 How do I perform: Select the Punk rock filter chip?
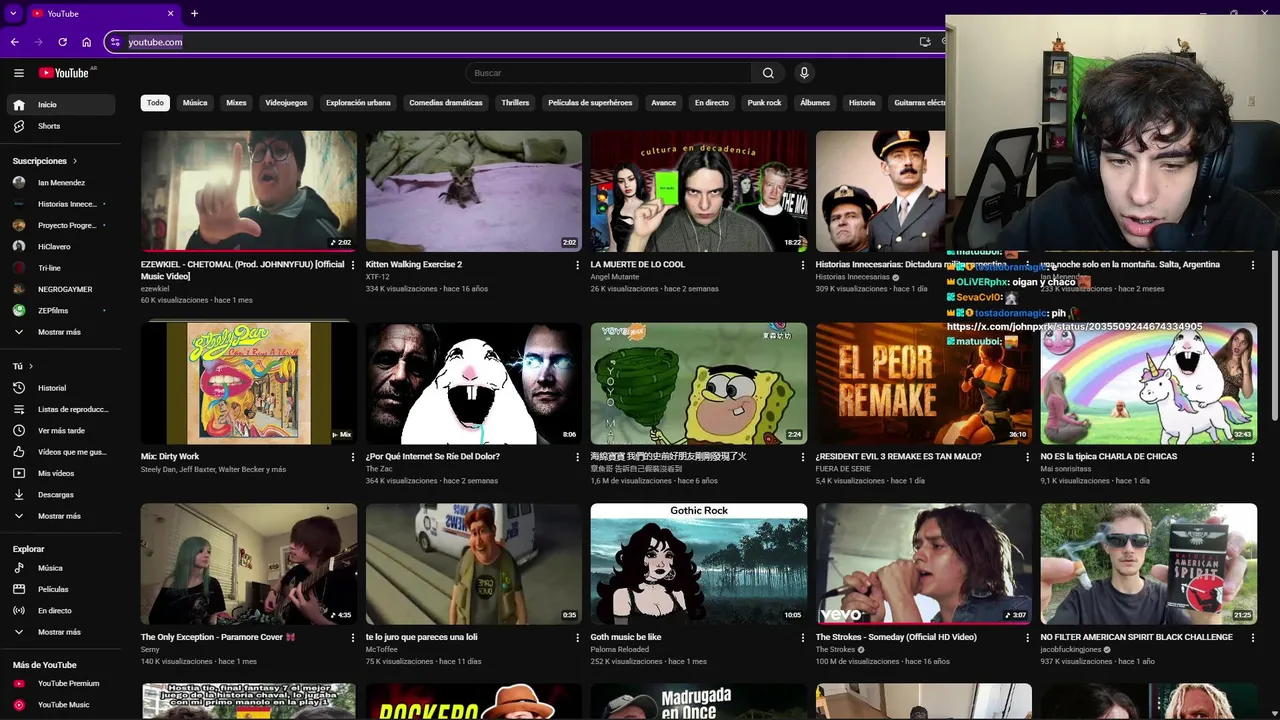click(x=764, y=103)
